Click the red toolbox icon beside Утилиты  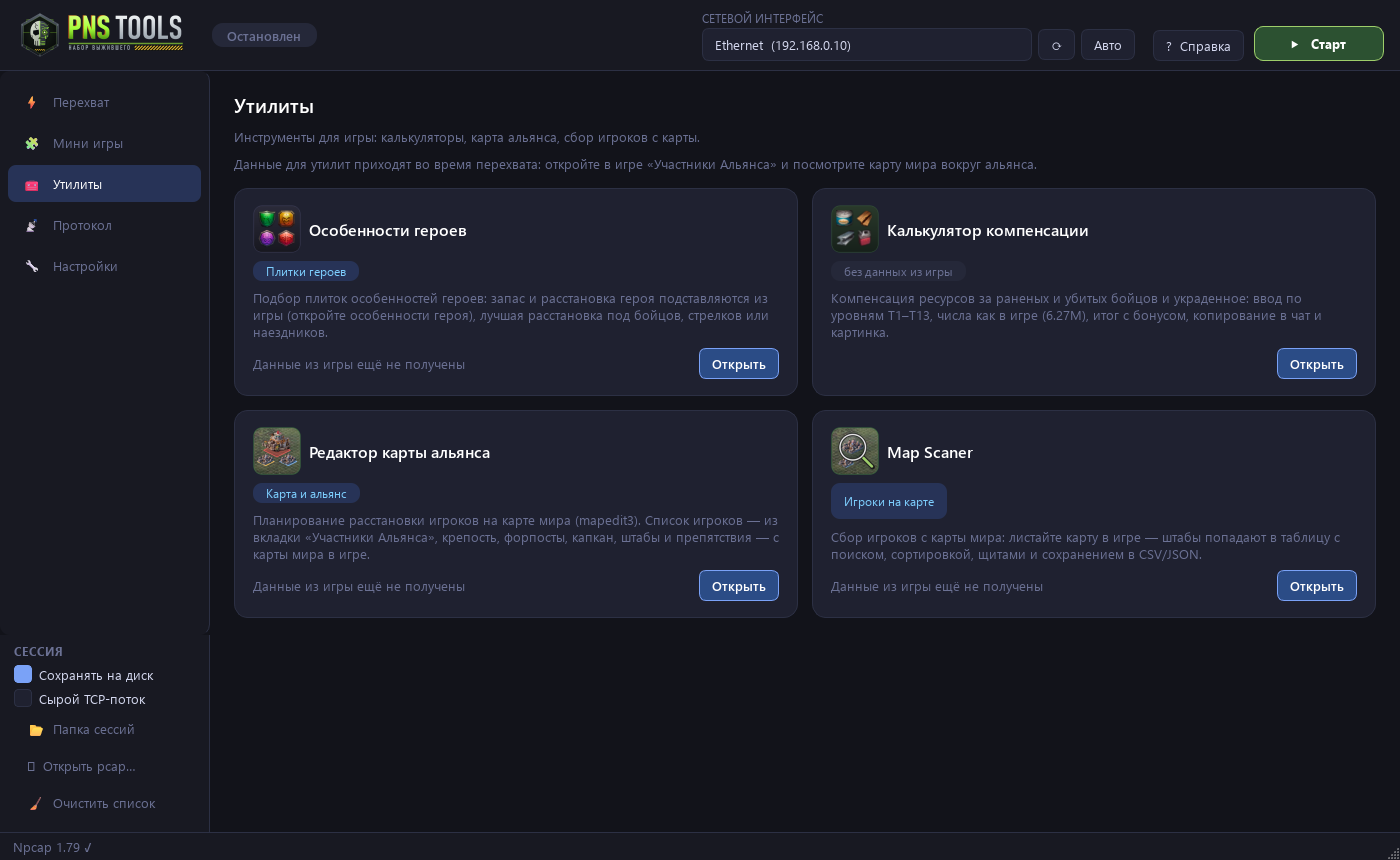32,184
